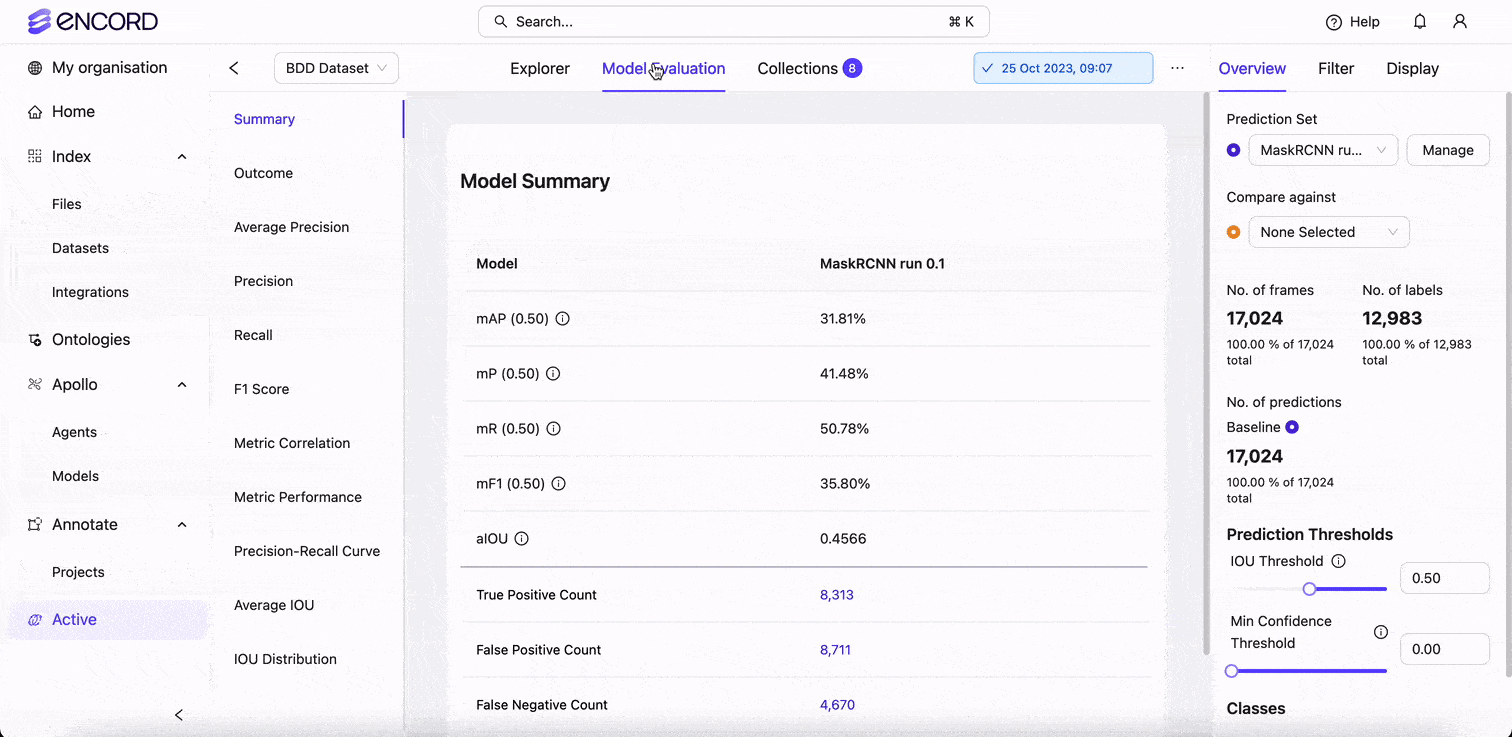Click the Baseline purple indicator
1512x737 pixels.
[x=1292, y=427]
